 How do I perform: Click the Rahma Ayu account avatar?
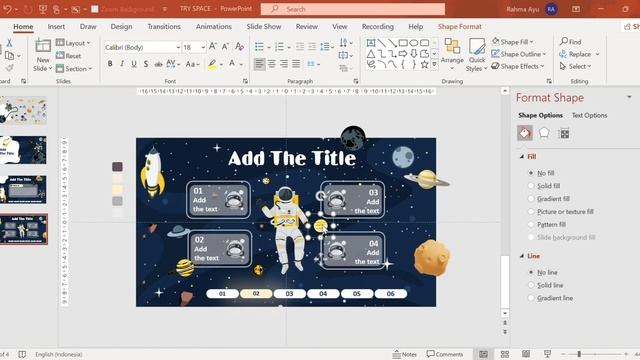(551, 9)
